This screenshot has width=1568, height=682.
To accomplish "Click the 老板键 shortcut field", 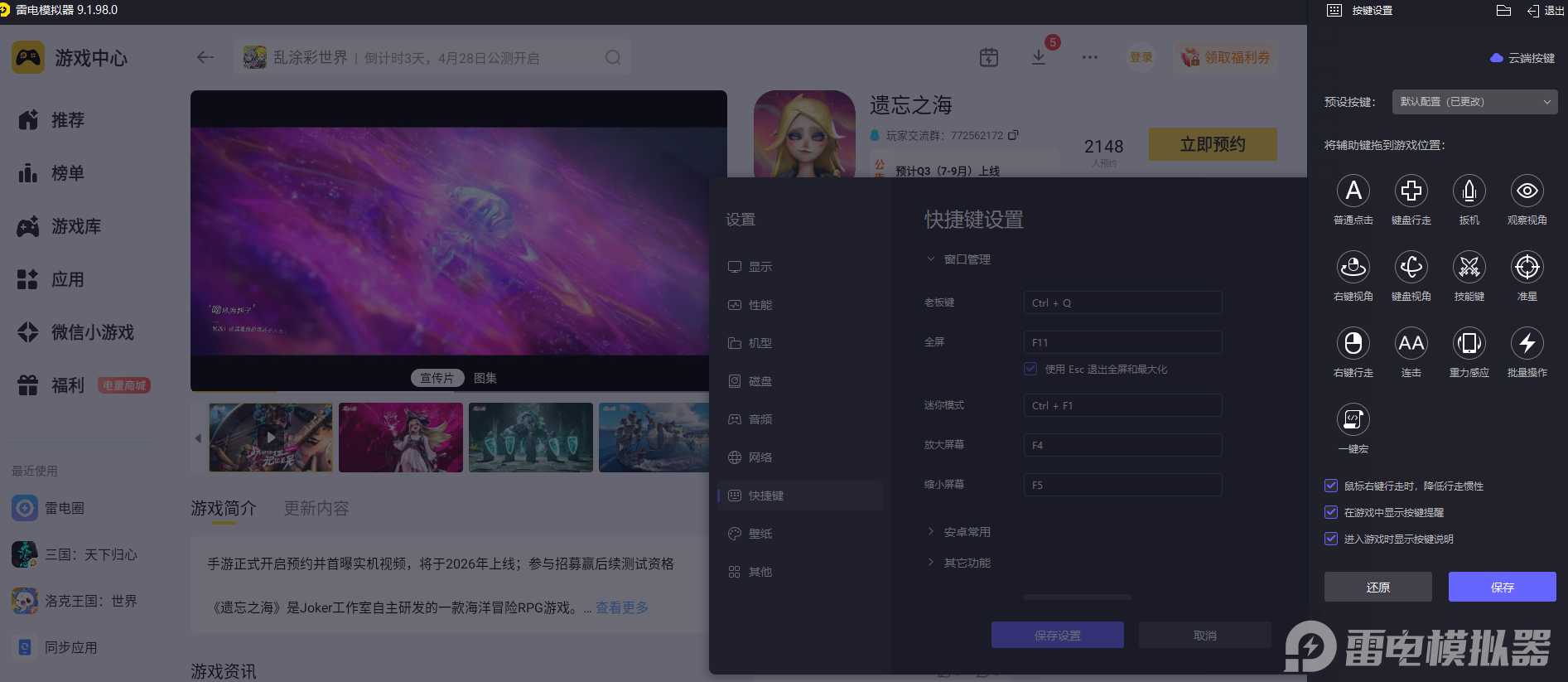I will tap(1122, 302).
